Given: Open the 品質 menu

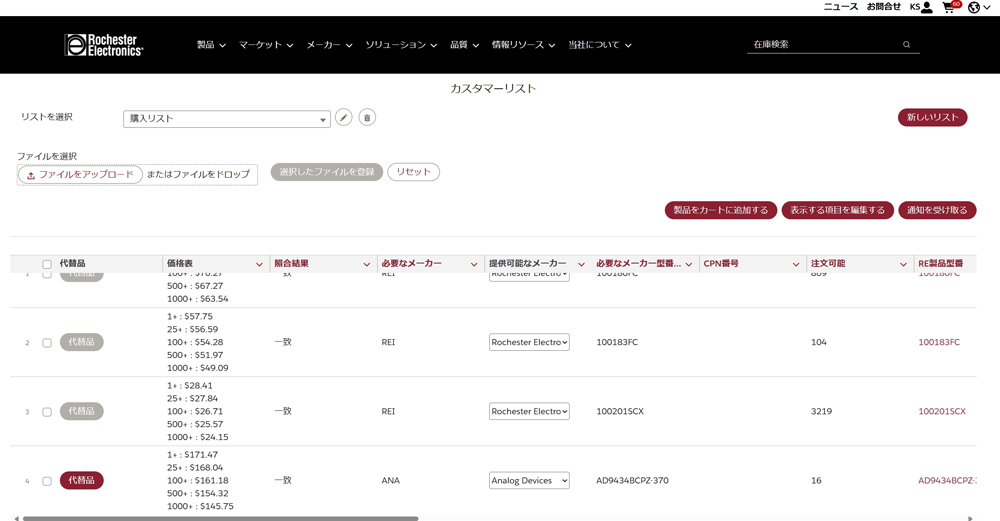Looking at the screenshot, I should pos(464,45).
